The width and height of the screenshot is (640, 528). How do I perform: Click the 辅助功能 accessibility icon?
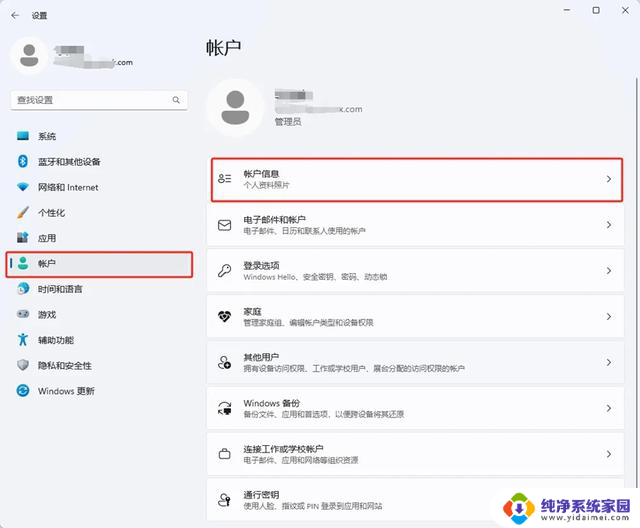click(23, 339)
